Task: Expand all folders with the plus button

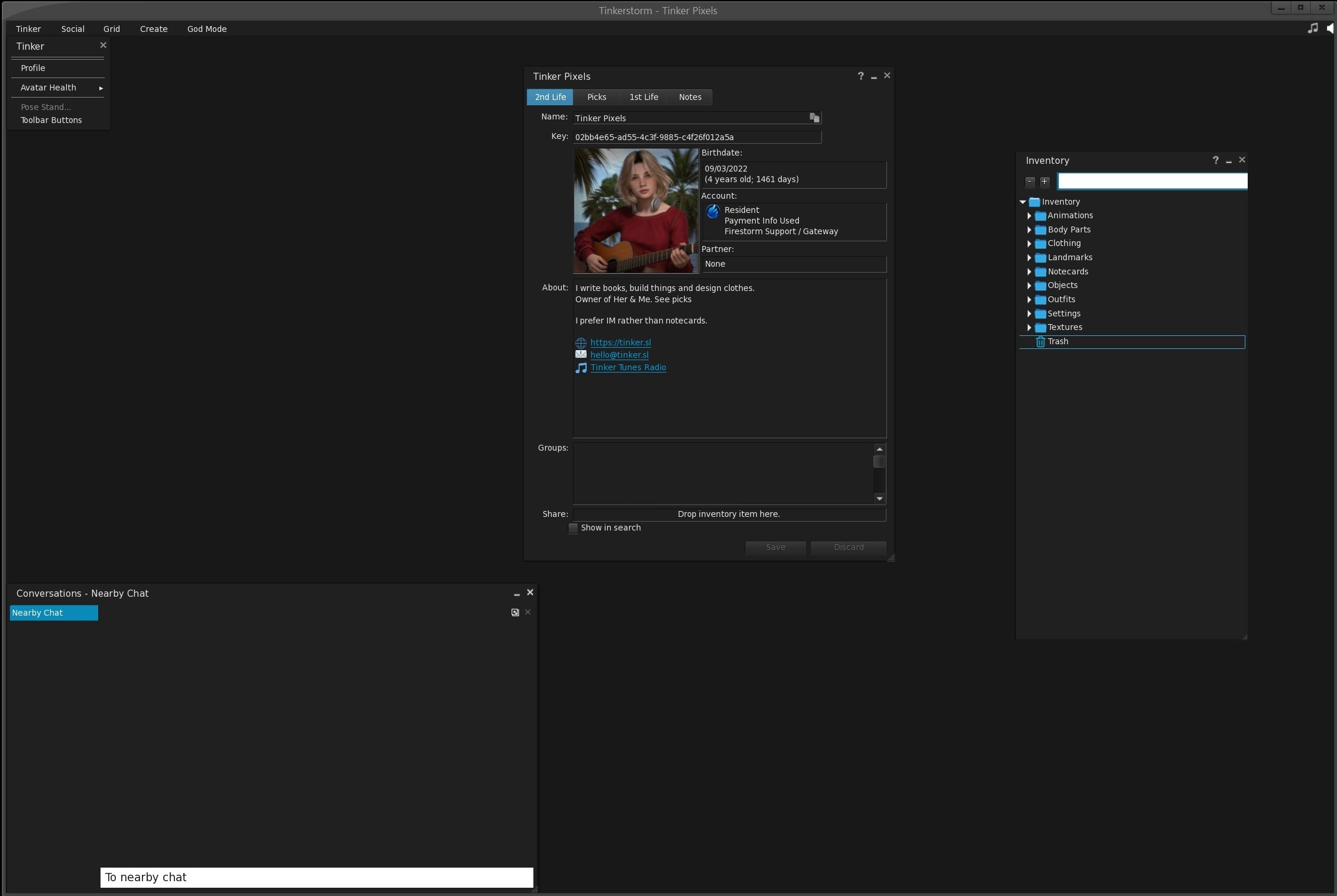Action: tap(1045, 182)
